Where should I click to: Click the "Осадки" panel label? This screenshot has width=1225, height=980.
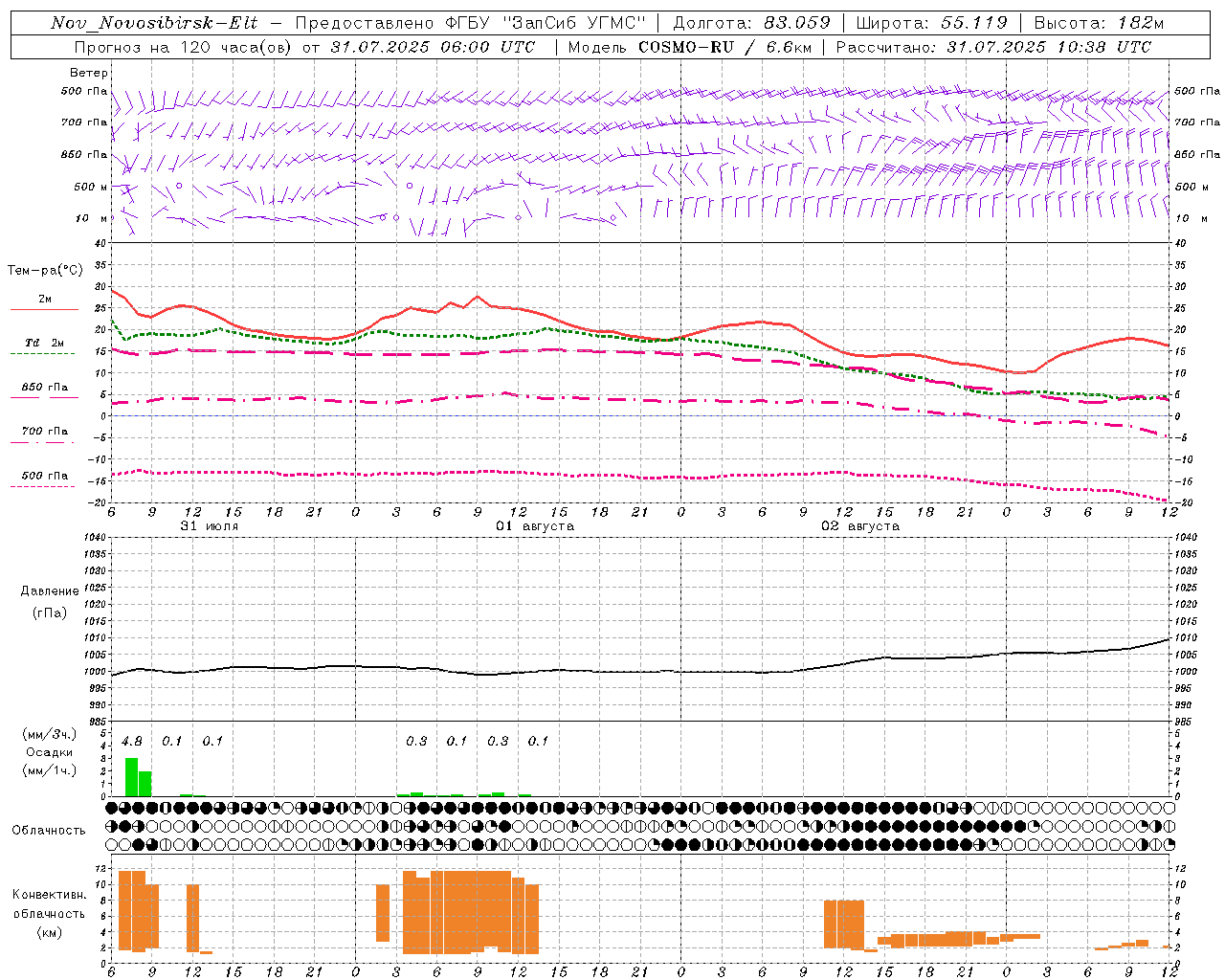point(49,752)
